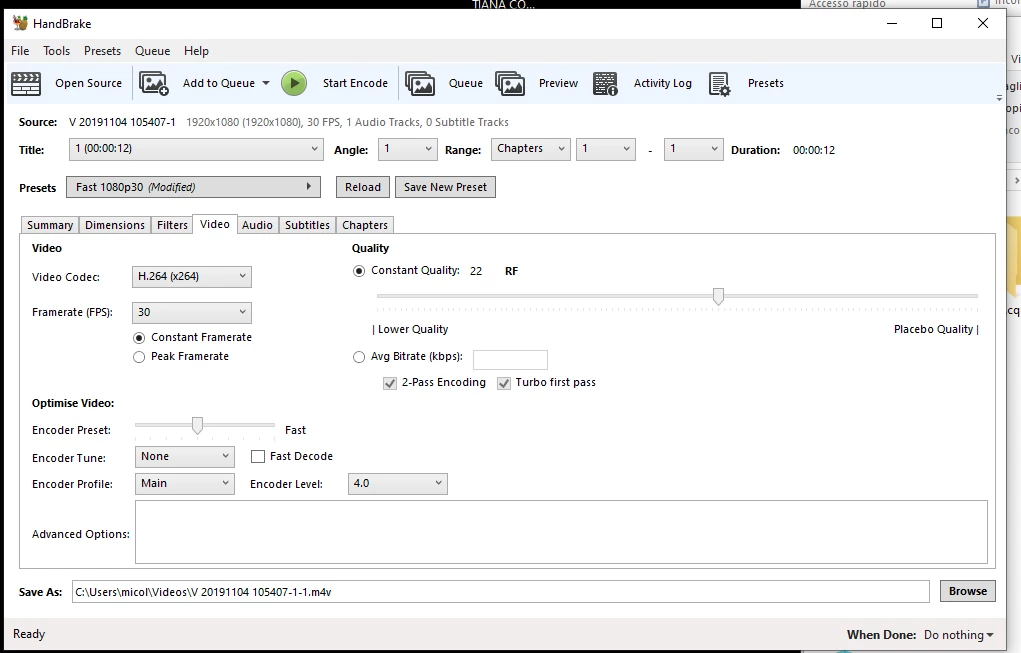1021x653 pixels.
Task: Switch to the Subtitles tab
Action: [307, 225]
